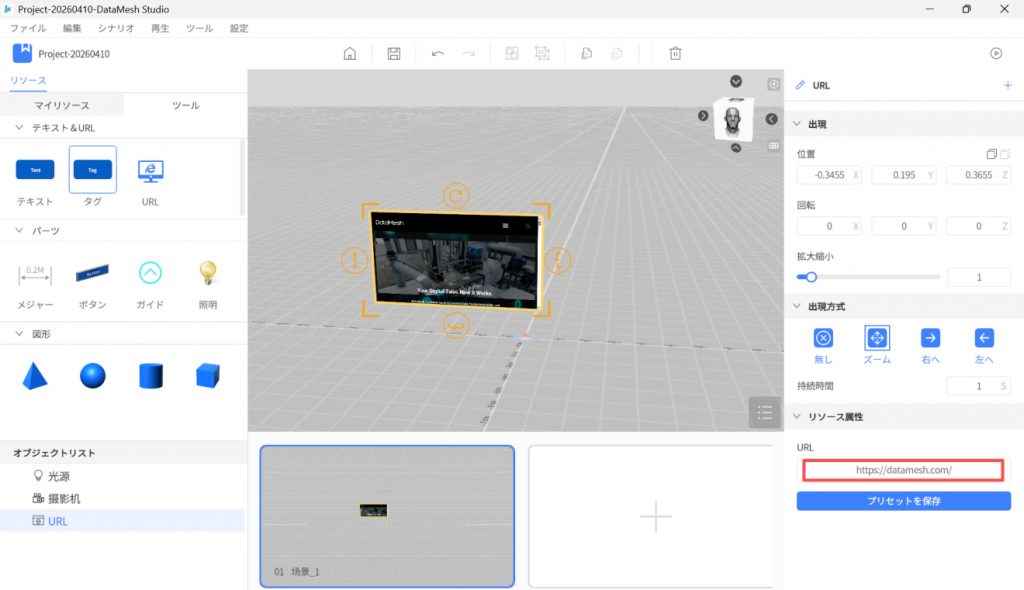Collapse the Text & URL section
This screenshot has width=1024, height=590.
click(x=20, y=128)
